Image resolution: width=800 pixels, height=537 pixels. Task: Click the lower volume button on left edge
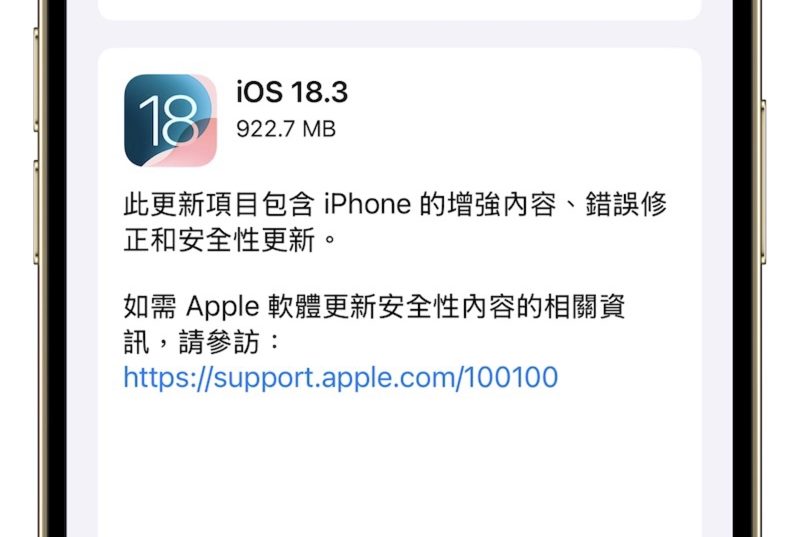click(36, 212)
